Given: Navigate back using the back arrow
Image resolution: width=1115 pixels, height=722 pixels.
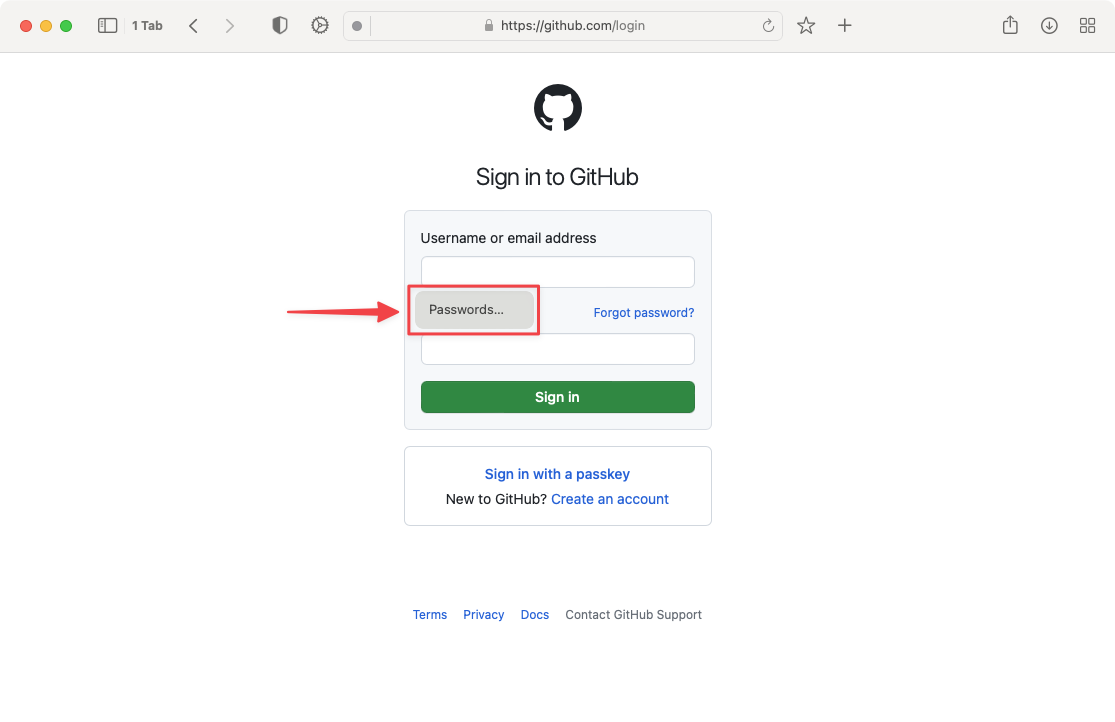Looking at the screenshot, I should tap(193, 25).
